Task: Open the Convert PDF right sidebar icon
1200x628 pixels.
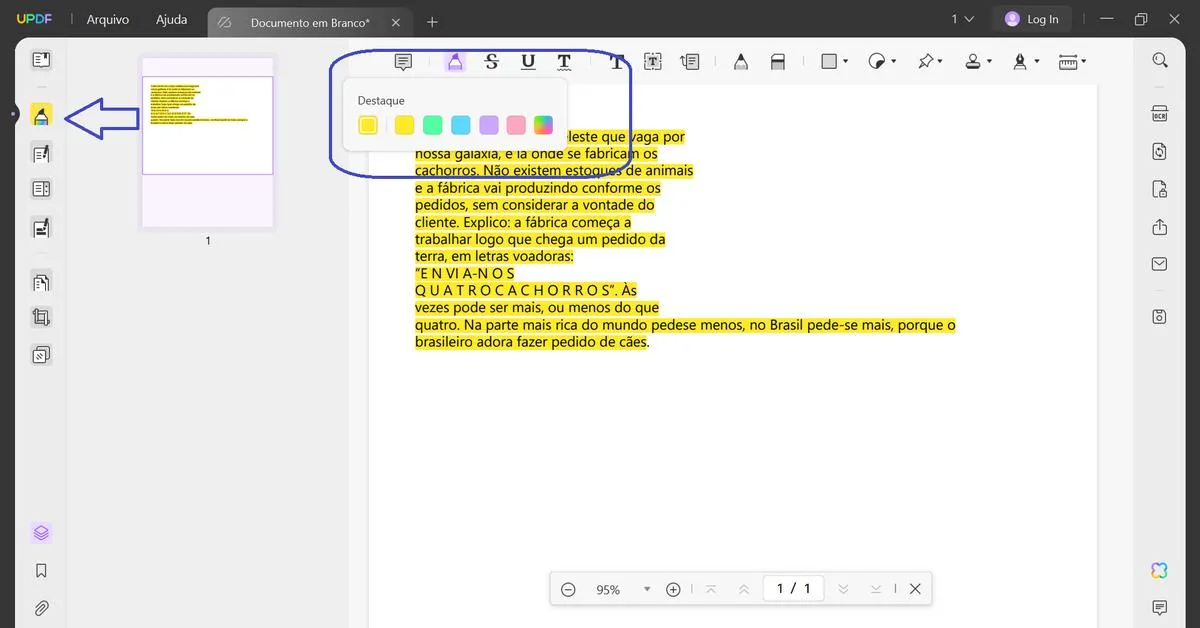Action: 1160,151
